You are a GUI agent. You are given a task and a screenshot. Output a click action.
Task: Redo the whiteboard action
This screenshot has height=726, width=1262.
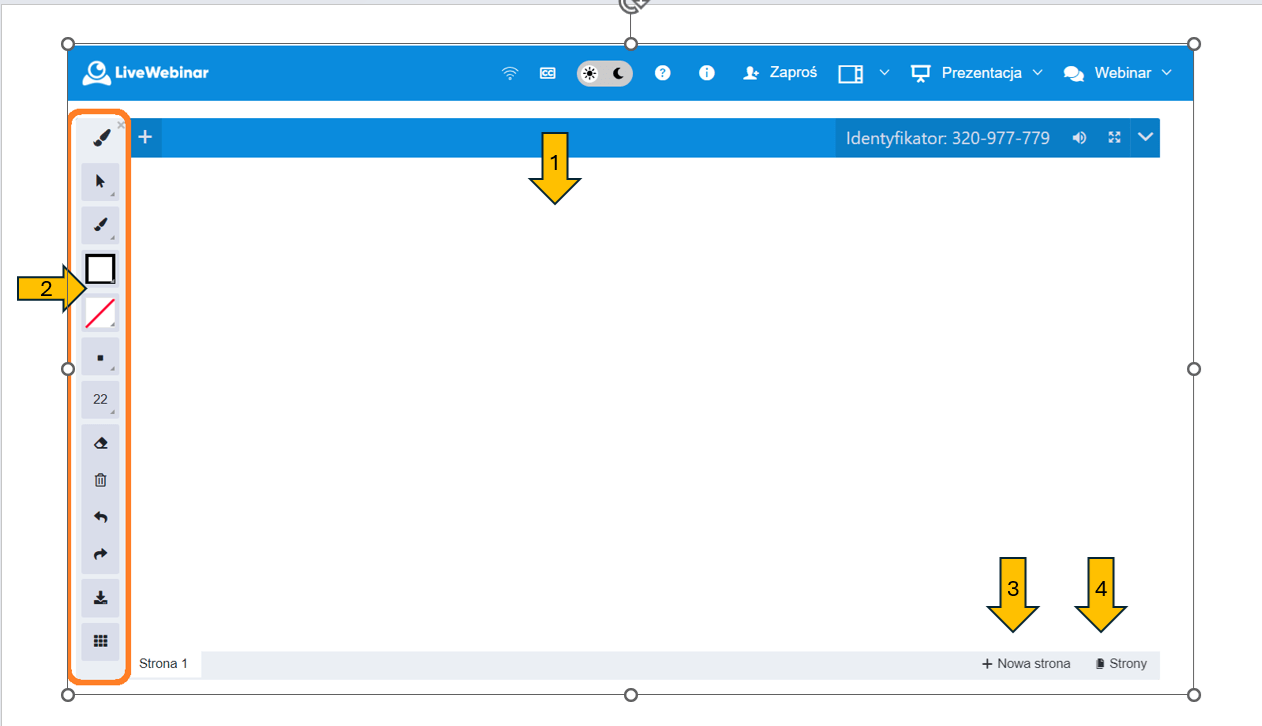pyautogui.click(x=100, y=554)
